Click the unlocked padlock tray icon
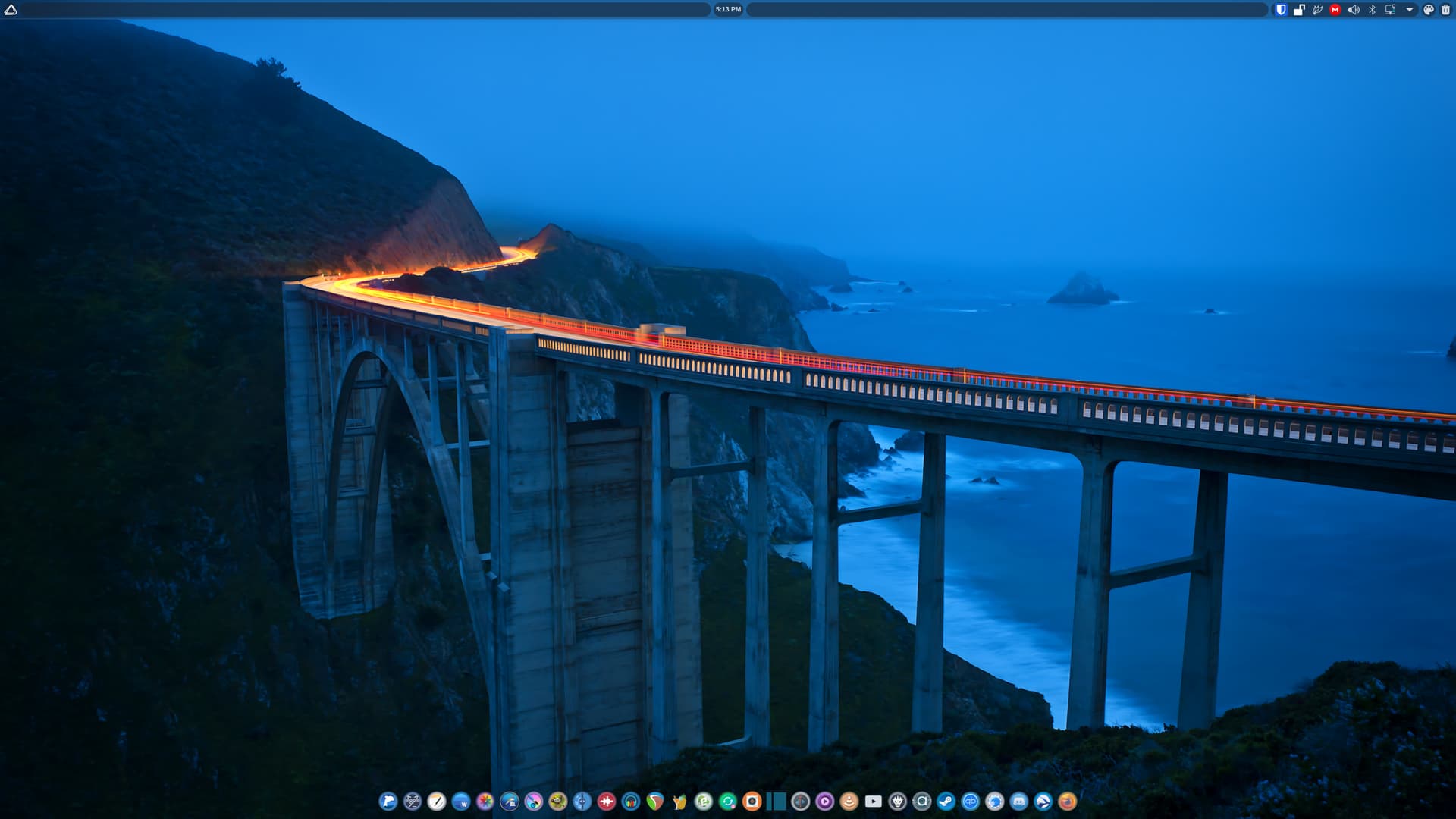Viewport: 1456px width, 819px height. coord(1299,10)
